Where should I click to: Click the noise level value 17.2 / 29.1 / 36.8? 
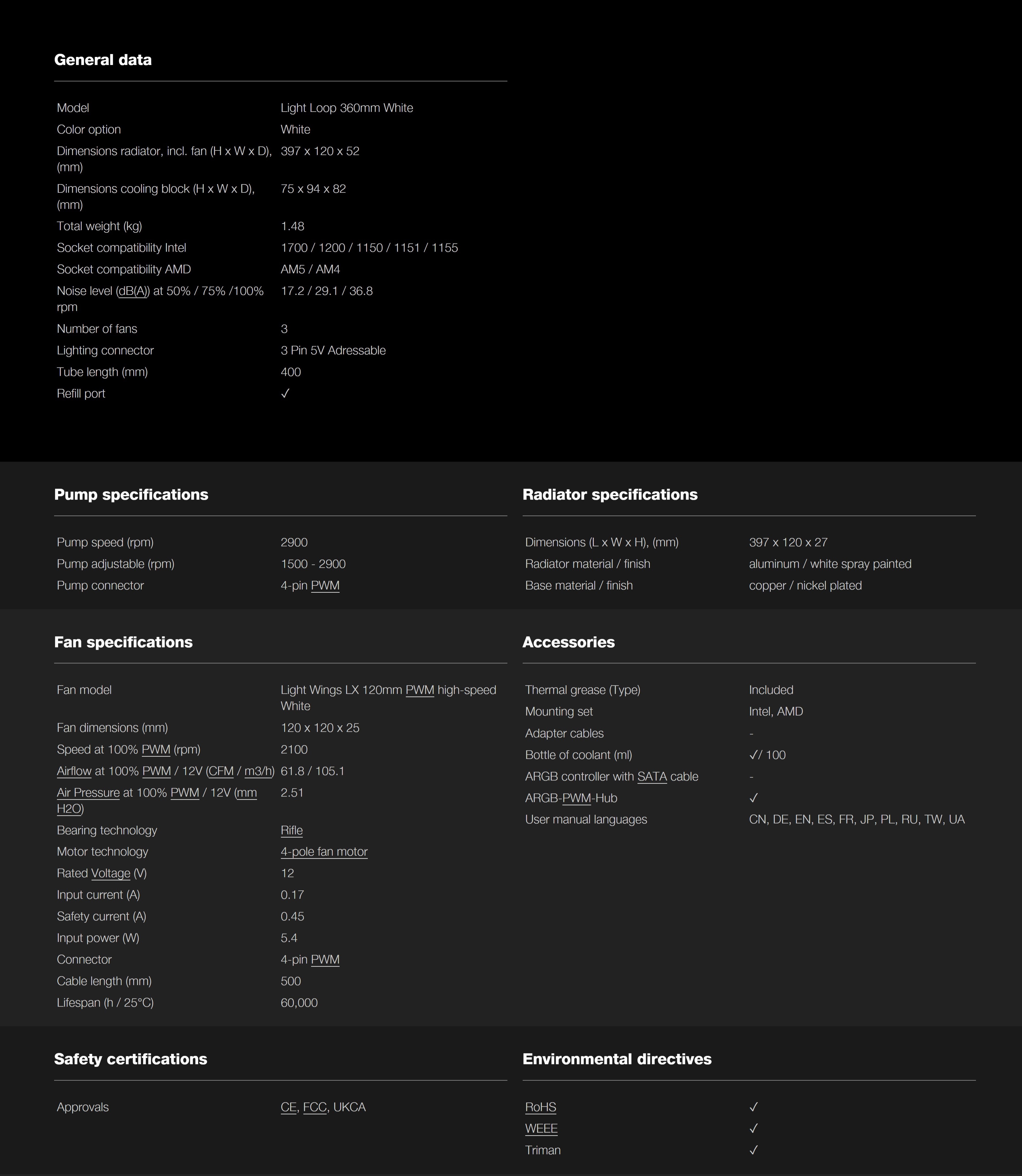[327, 291]
